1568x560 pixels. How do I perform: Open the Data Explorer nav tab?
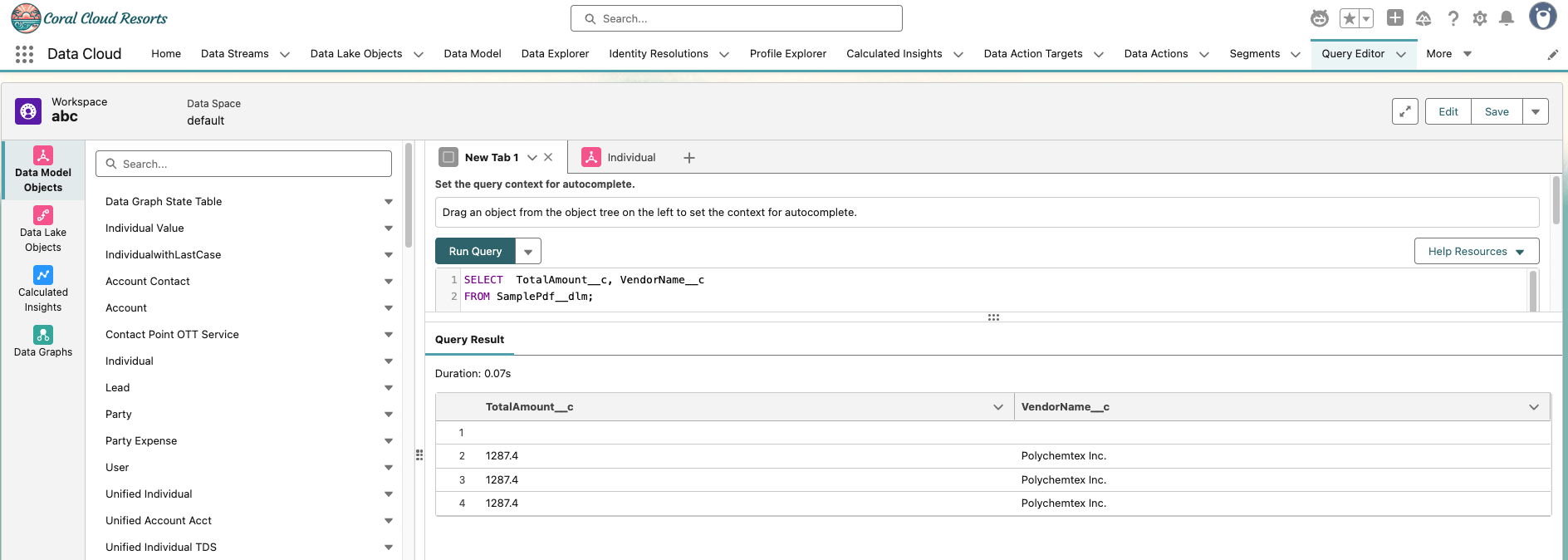[x=555, y=54]
